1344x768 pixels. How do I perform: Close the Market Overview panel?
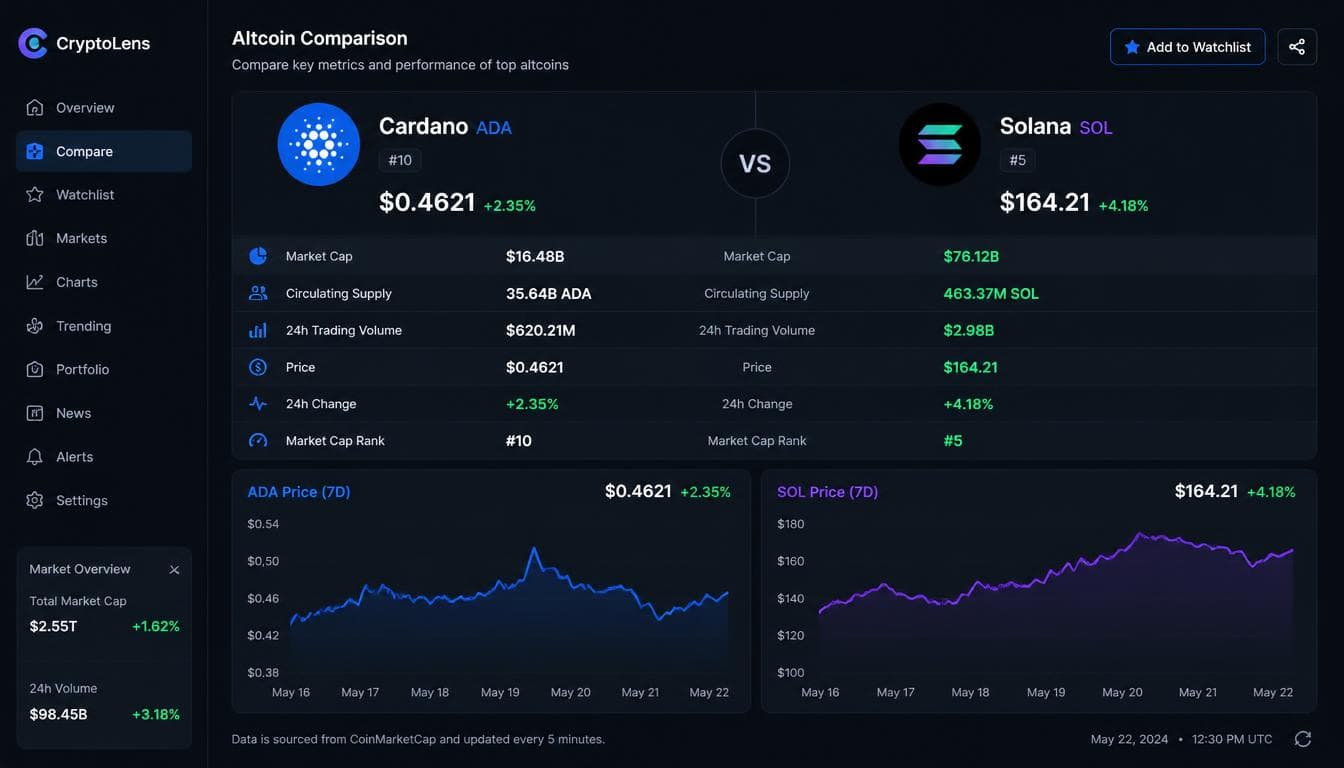point(174,570)
